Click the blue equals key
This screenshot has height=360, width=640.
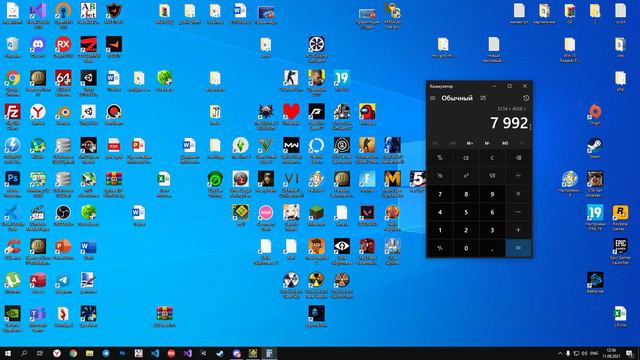(518, 248)
